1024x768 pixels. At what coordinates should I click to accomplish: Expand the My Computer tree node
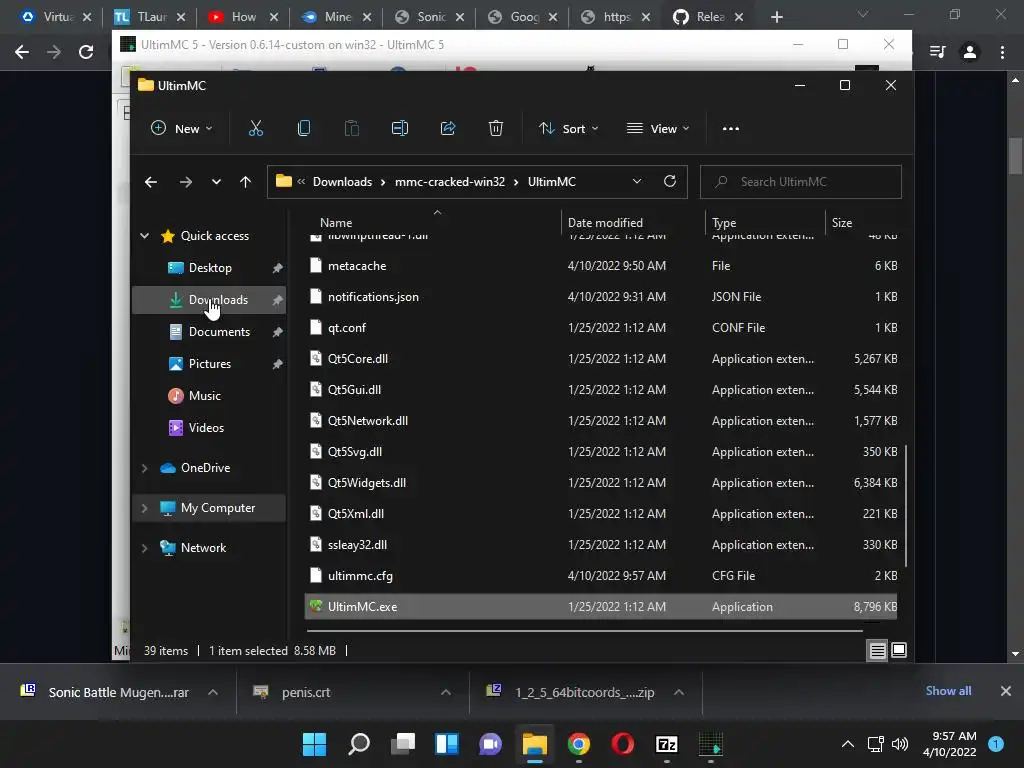click(x=144, y=508)
